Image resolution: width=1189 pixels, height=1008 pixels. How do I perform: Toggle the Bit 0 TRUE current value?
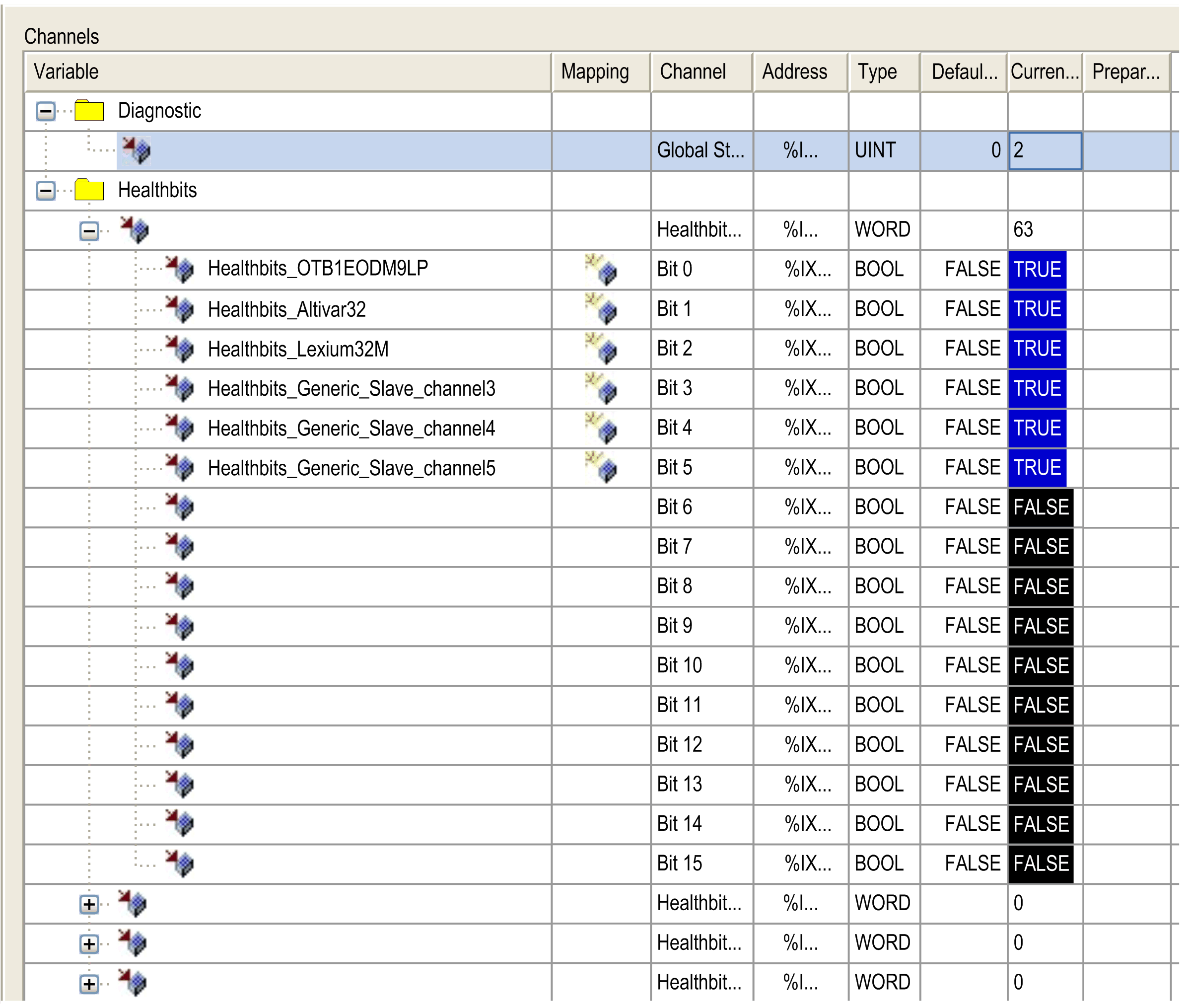point(1037,269)
